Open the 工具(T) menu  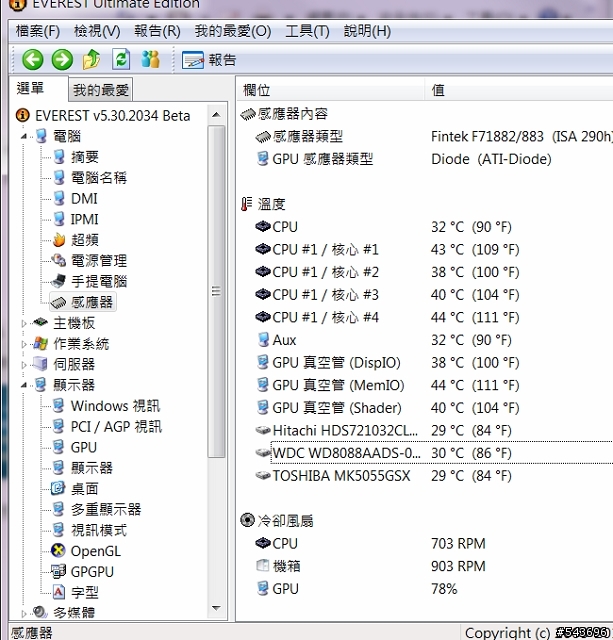(307, 31)
